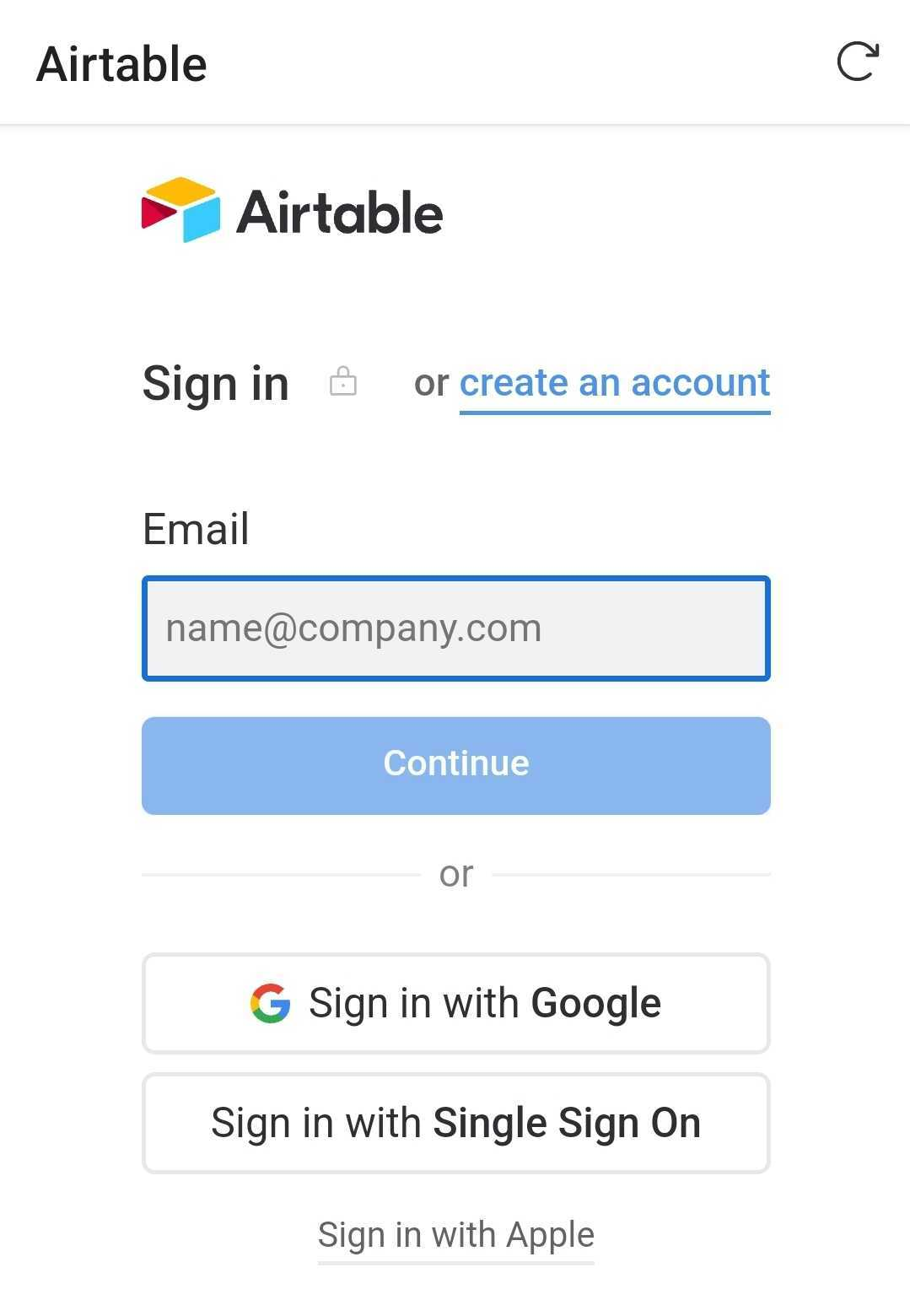Select Sign in with Single Sign On
The image size is (910, 1316).
455,1123
